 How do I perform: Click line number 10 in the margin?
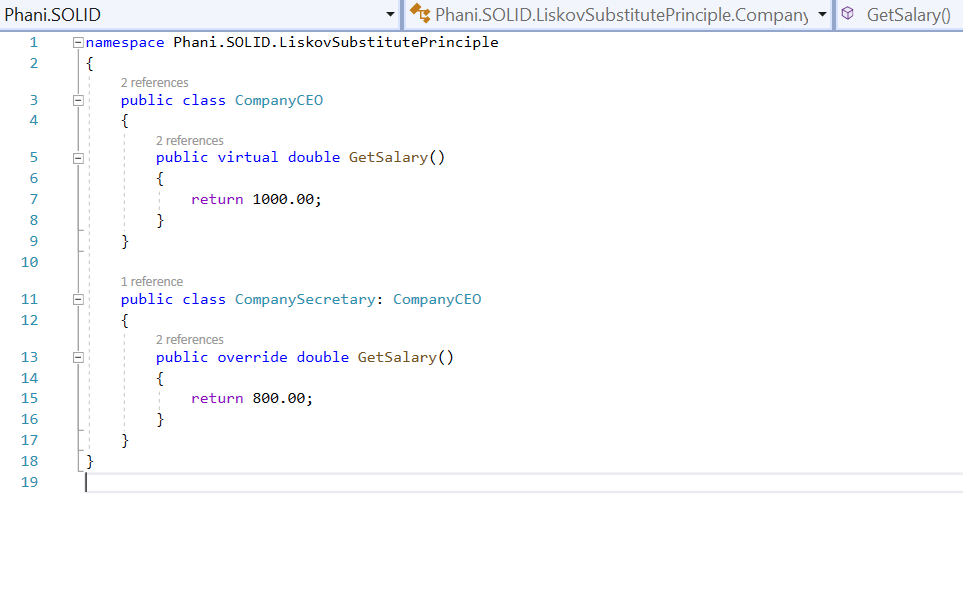tap(29, 262)
